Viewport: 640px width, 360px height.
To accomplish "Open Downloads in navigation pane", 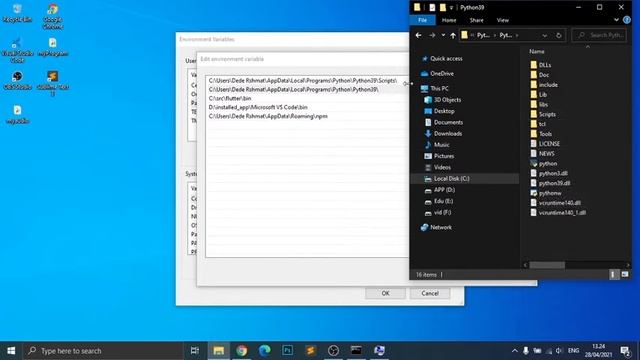I will 448,133.
